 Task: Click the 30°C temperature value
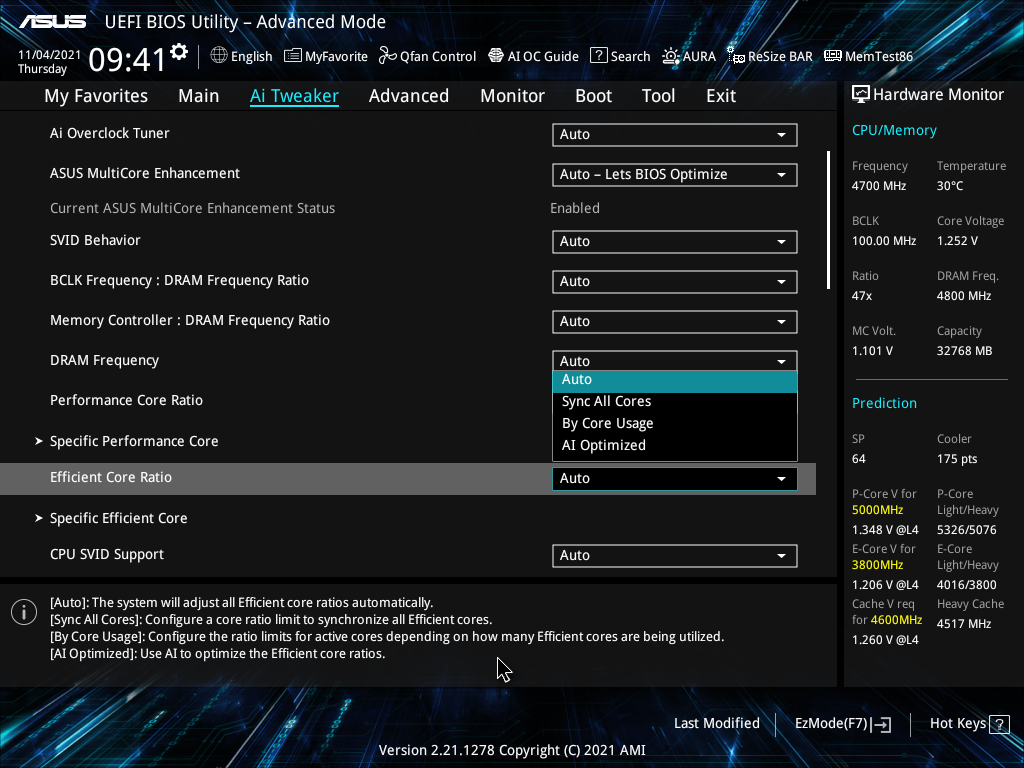point(950,186)
